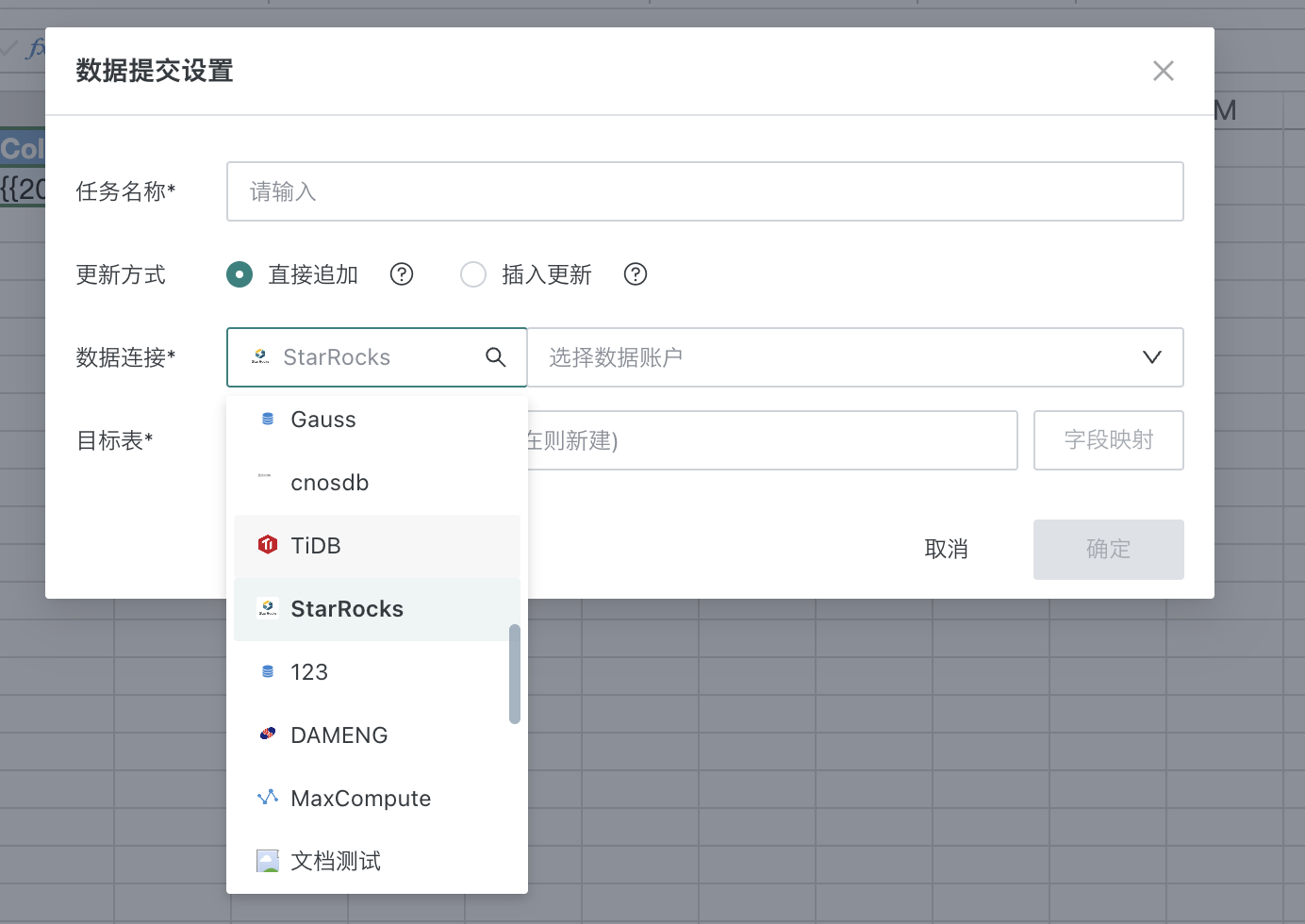Open help icon next to 插入更新
Image resolution: width=1305 pixels, height=924 pixels.
[636, 274]
